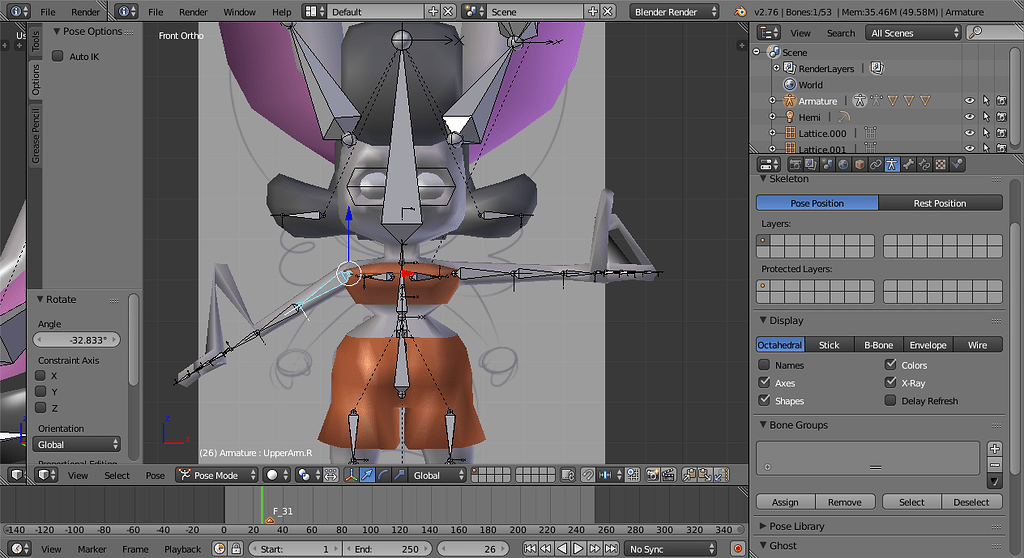
Task: Open the Global orientation dropdown in 3D header
Action: pos(438,475)
